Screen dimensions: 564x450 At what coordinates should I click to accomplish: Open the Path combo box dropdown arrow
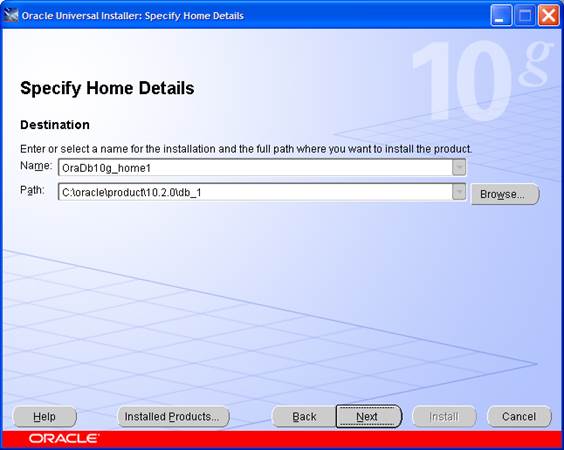tap(459, 192)
